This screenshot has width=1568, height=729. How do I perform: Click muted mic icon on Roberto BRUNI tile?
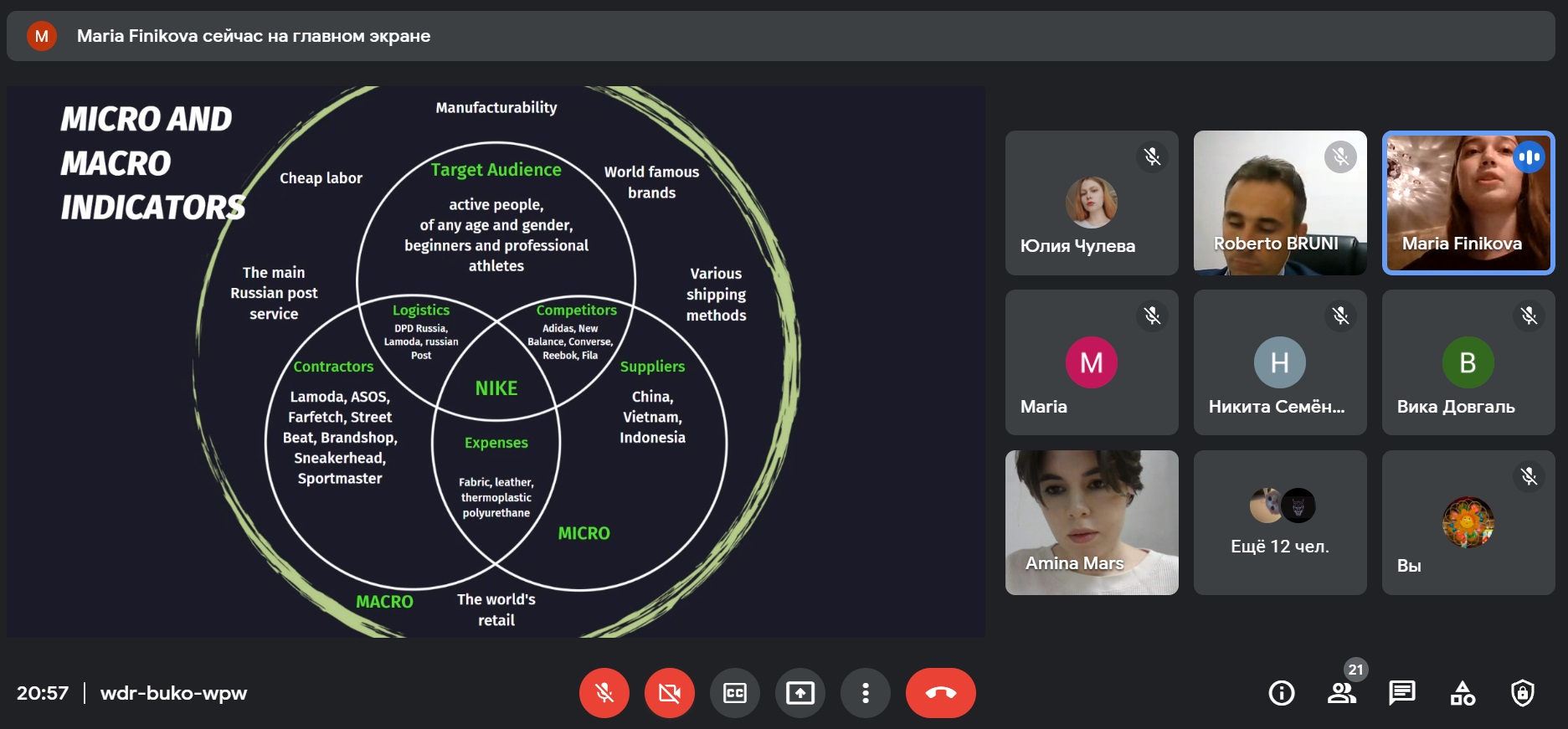click(x=1340, y=157)
